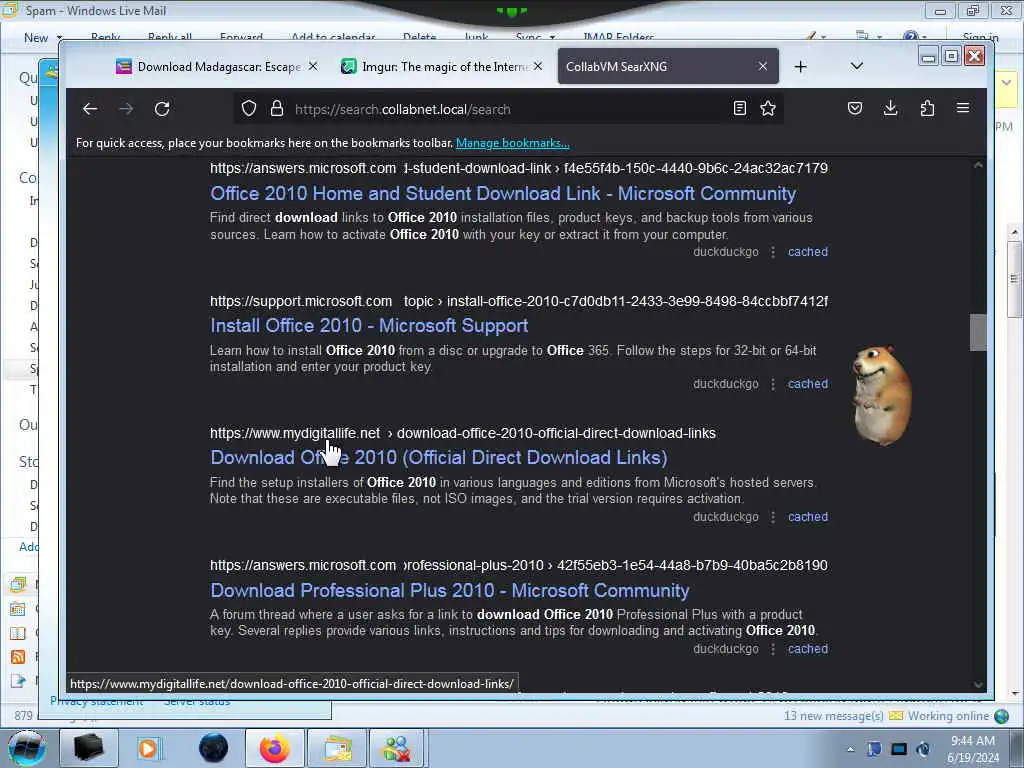The width and height of the screenshot is (1024, 768).
Task: Open the tracking protection shield icon
Action: click(x=249, y=108)
